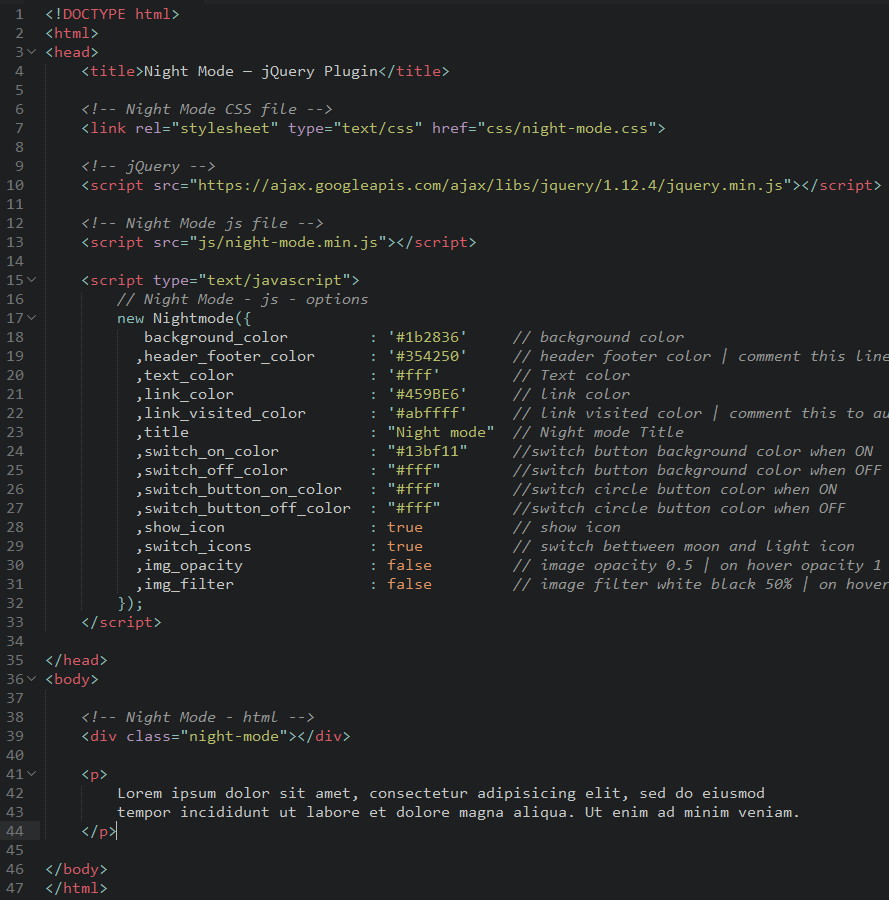This screenshot has height=900, width=889.
Task: Collapse the new Nightmode object fold arrow
Action: [x=32, y=318]
